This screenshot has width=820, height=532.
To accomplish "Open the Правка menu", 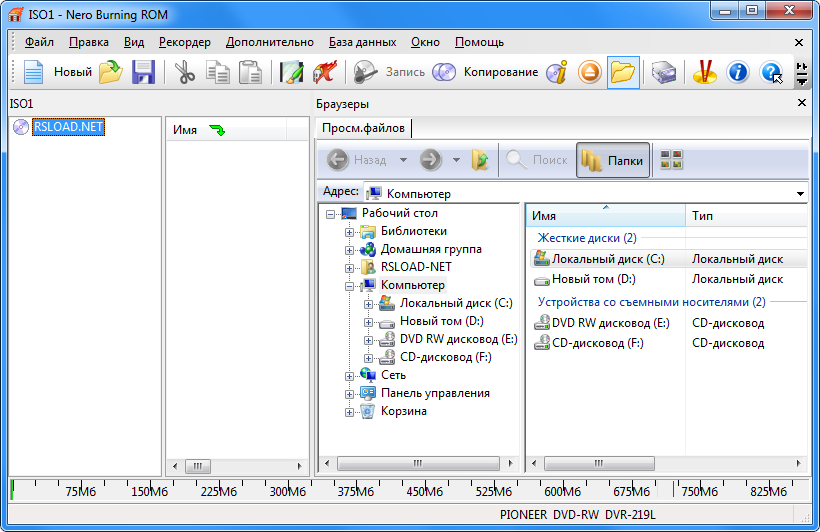I will [89, 42].
